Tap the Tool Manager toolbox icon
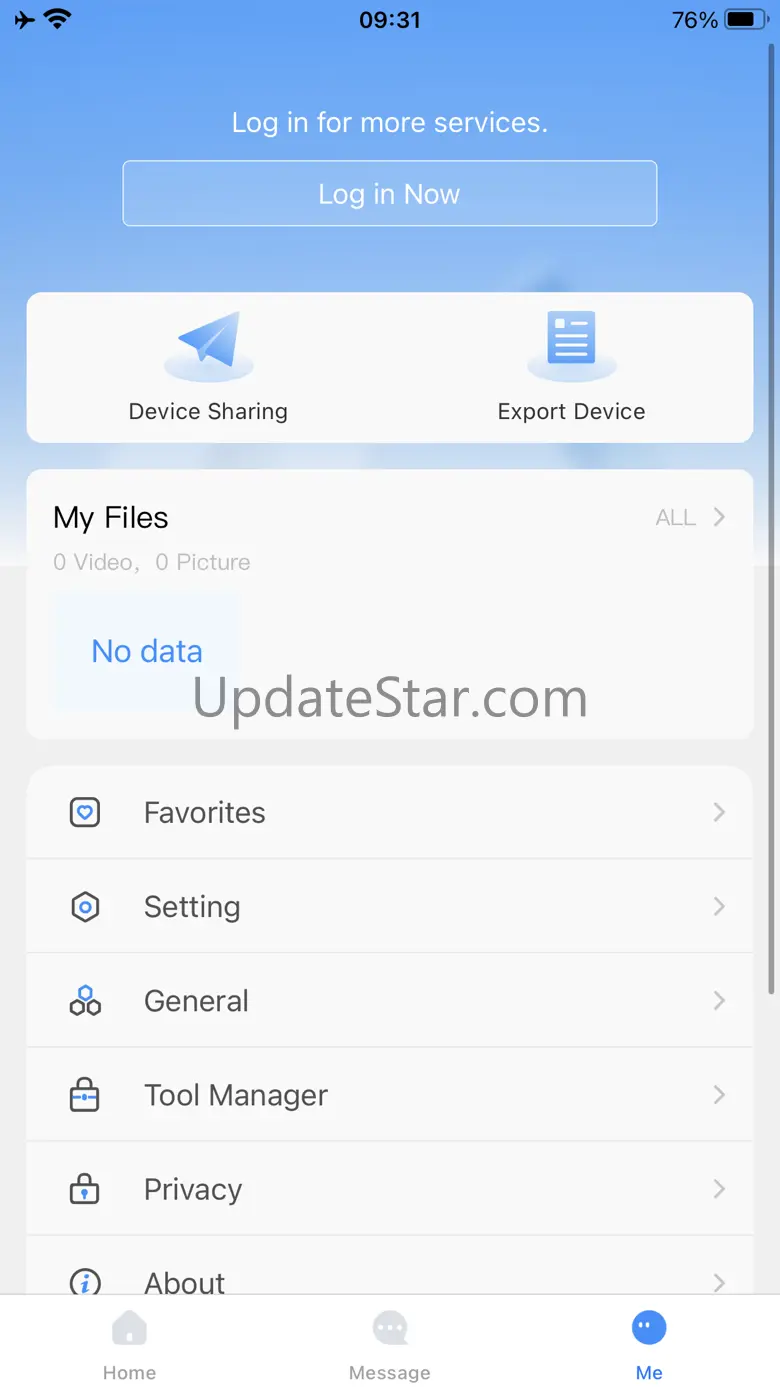The height and width of the screenshot is (1387, 780). (85, 1095)
